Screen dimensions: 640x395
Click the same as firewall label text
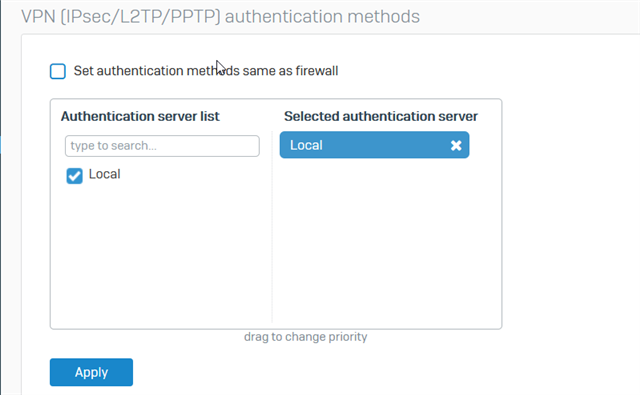pos(290,71)
